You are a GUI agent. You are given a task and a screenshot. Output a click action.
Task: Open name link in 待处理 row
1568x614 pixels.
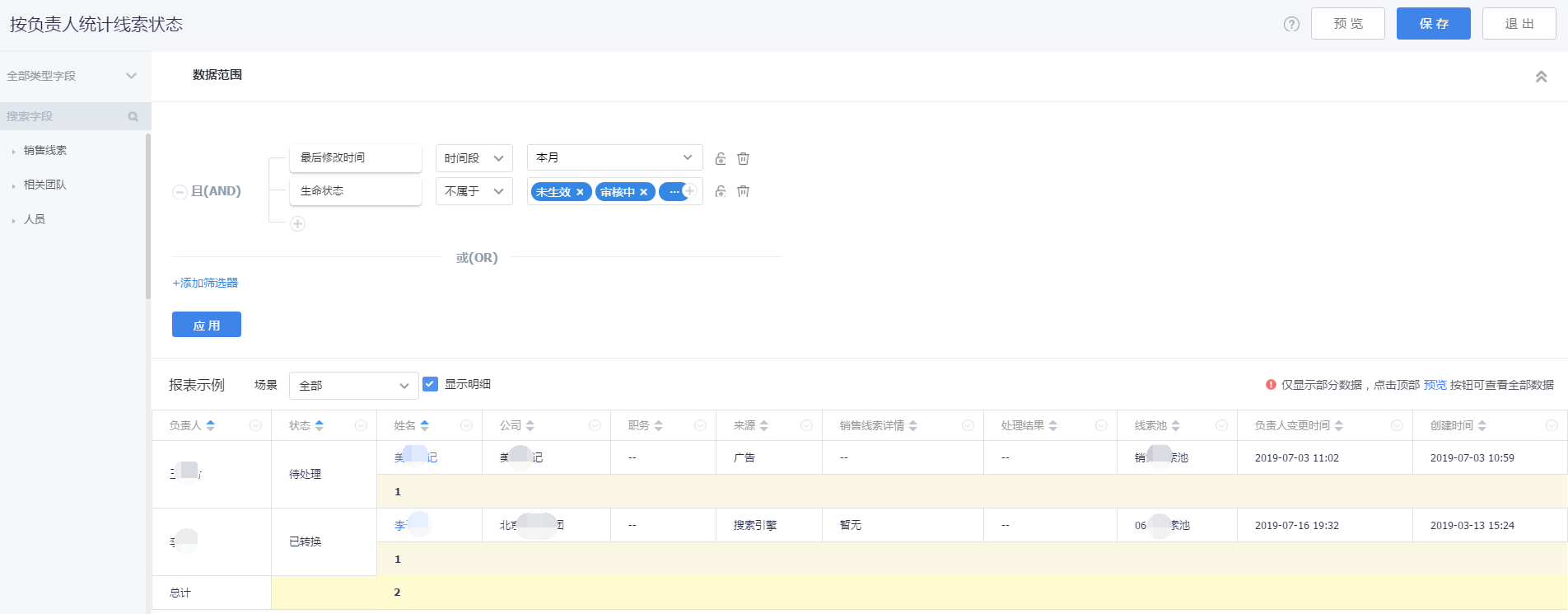[x=416, y=457]
